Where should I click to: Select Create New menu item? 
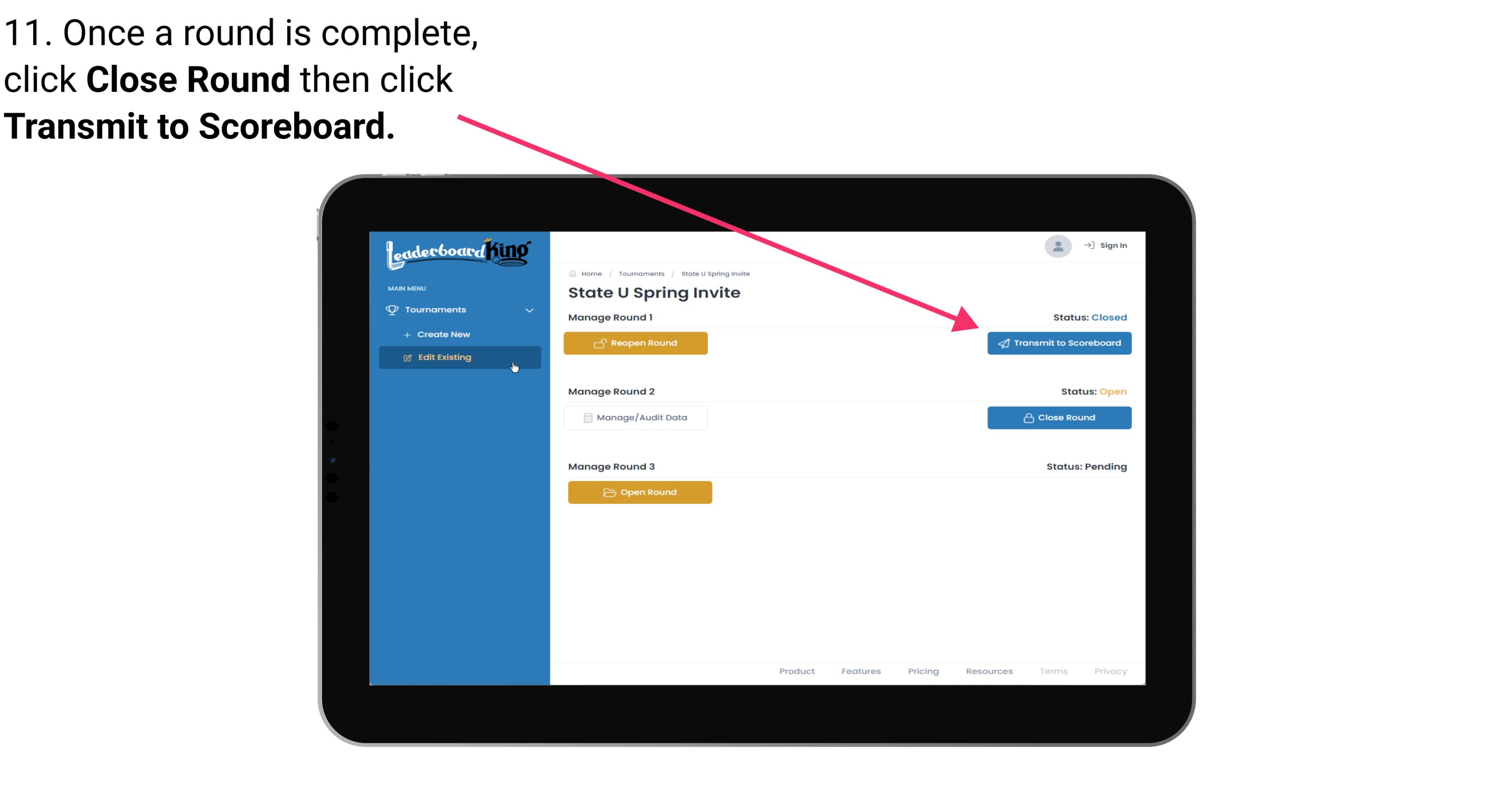(x=444, y=334)
